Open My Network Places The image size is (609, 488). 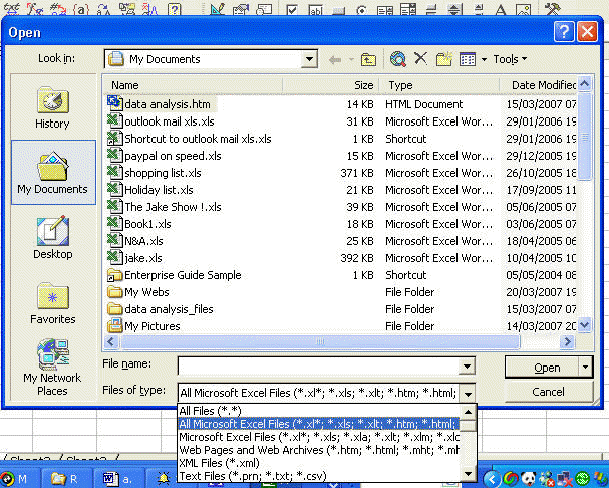53,367
